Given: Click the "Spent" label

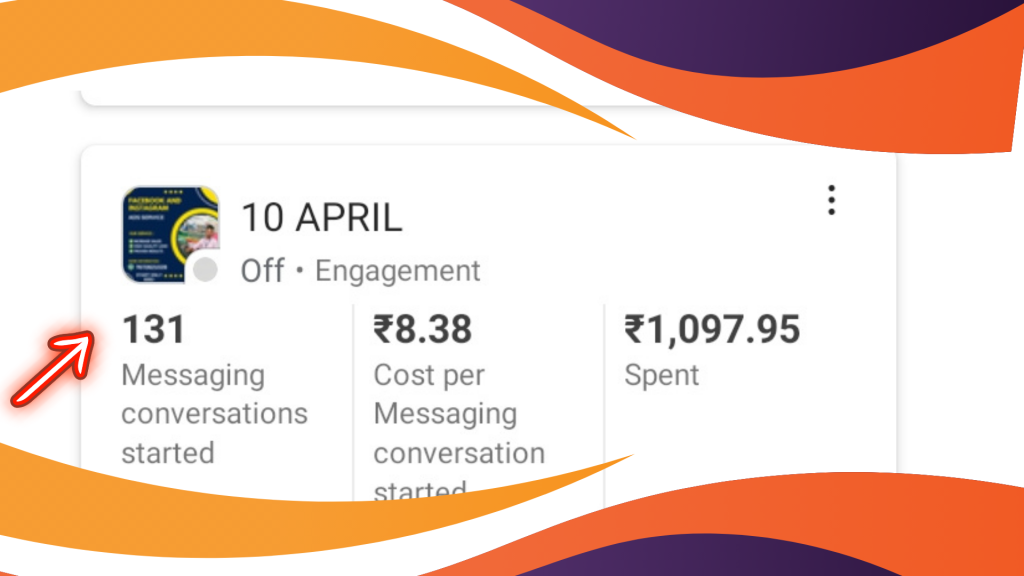Looking at the screenshot, I should [x=662, y=376].
